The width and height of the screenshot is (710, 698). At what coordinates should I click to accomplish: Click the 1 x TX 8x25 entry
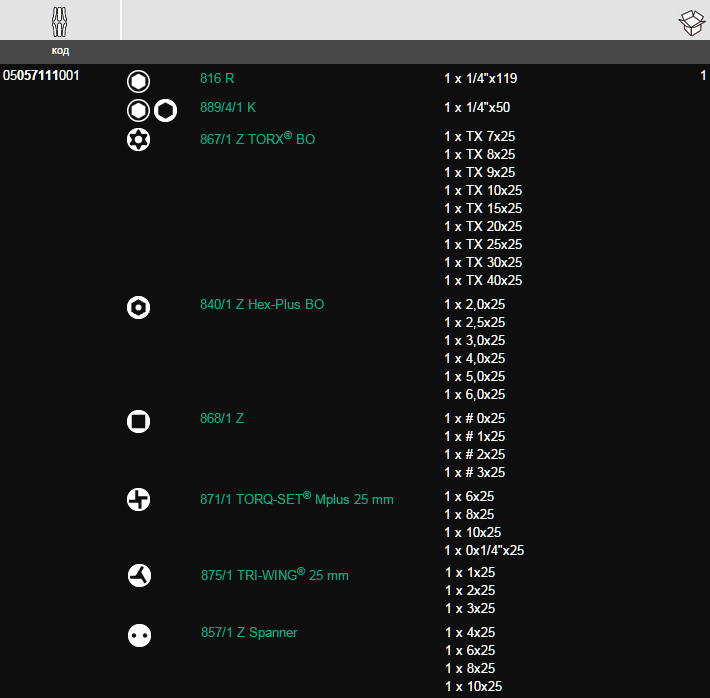coord(480,154)
